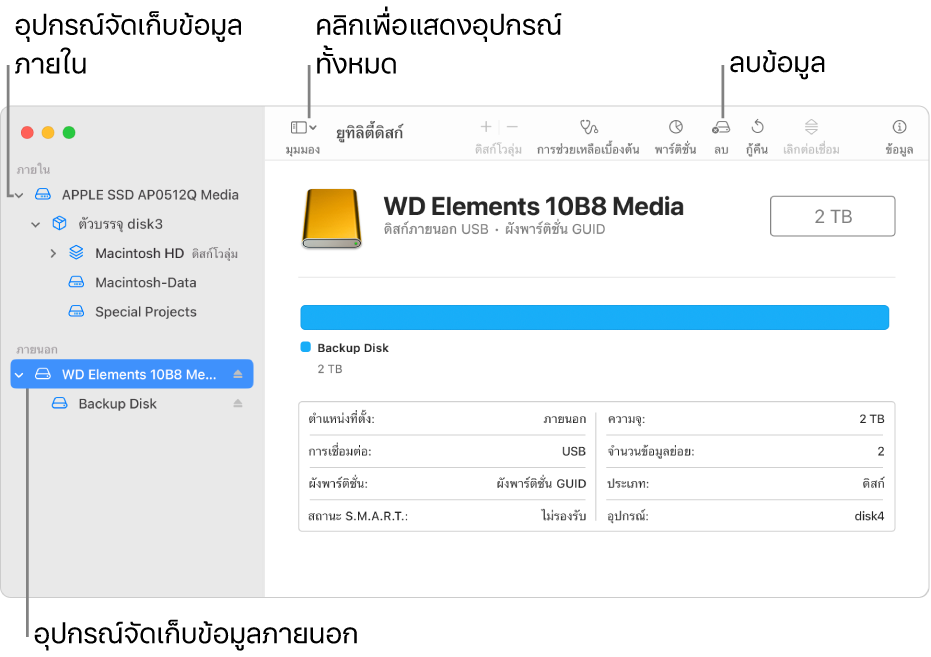Click the 'ไม่รองรับ' S.M.A.R.T. status value
931x657 pixels.
coord(563,516)
